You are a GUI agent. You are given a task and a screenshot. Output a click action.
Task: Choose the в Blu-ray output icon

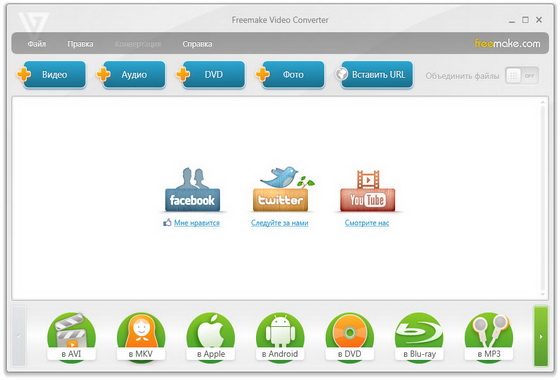[419, 338]
